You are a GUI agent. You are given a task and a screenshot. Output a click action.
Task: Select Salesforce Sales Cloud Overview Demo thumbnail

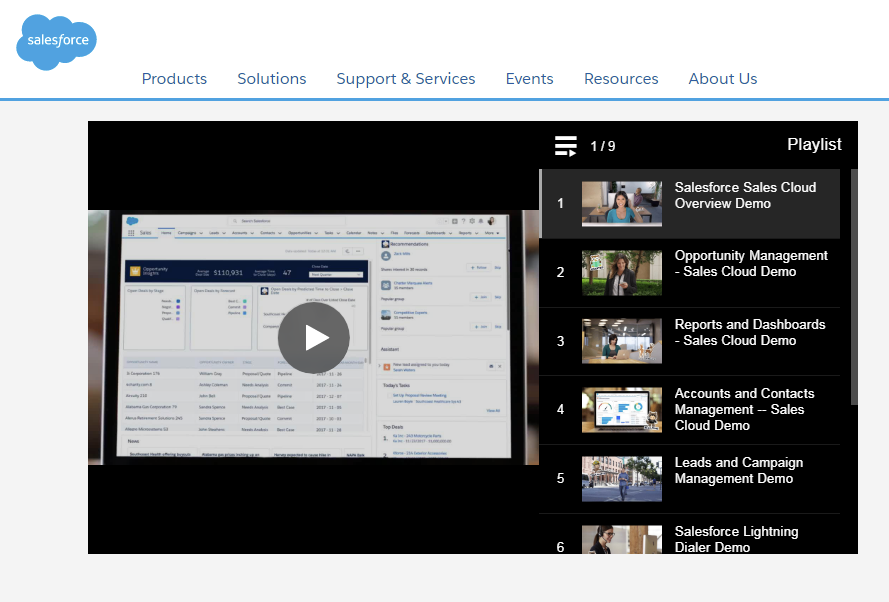tap(621, 204)
